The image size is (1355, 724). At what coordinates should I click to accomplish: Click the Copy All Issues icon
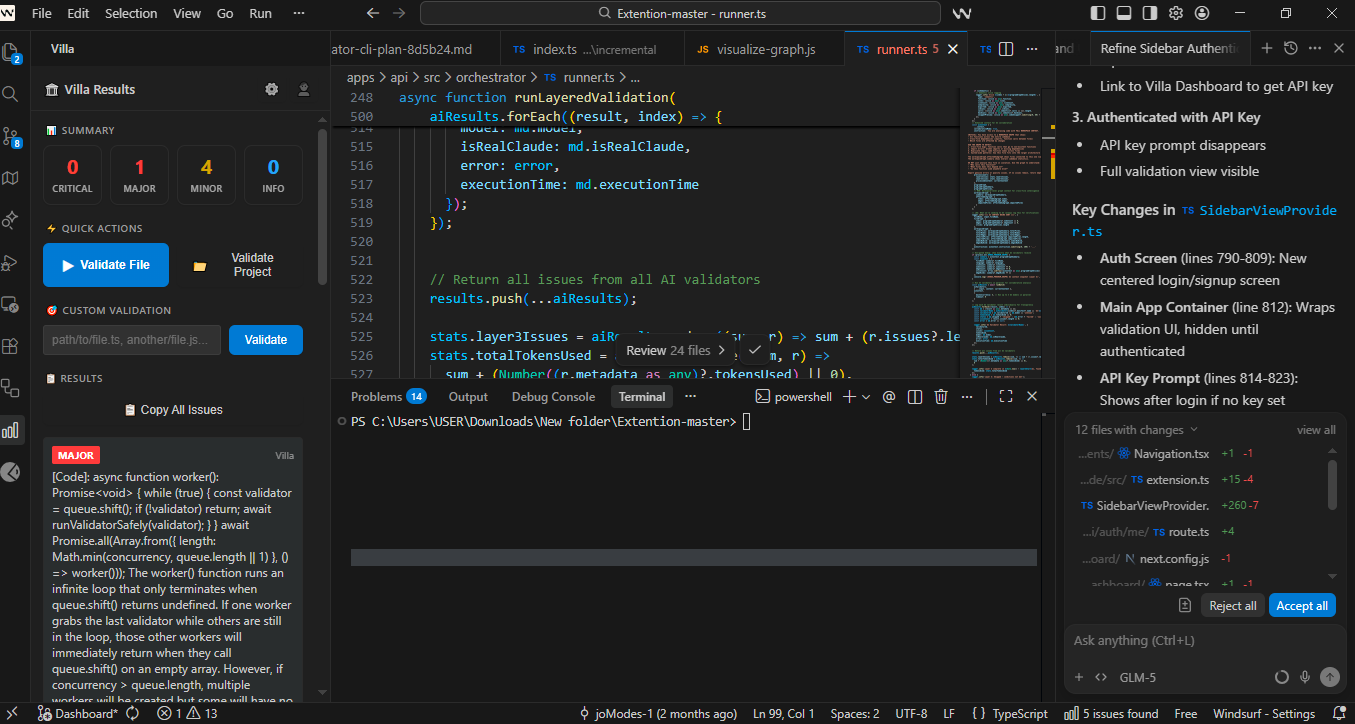click(130, 409)
